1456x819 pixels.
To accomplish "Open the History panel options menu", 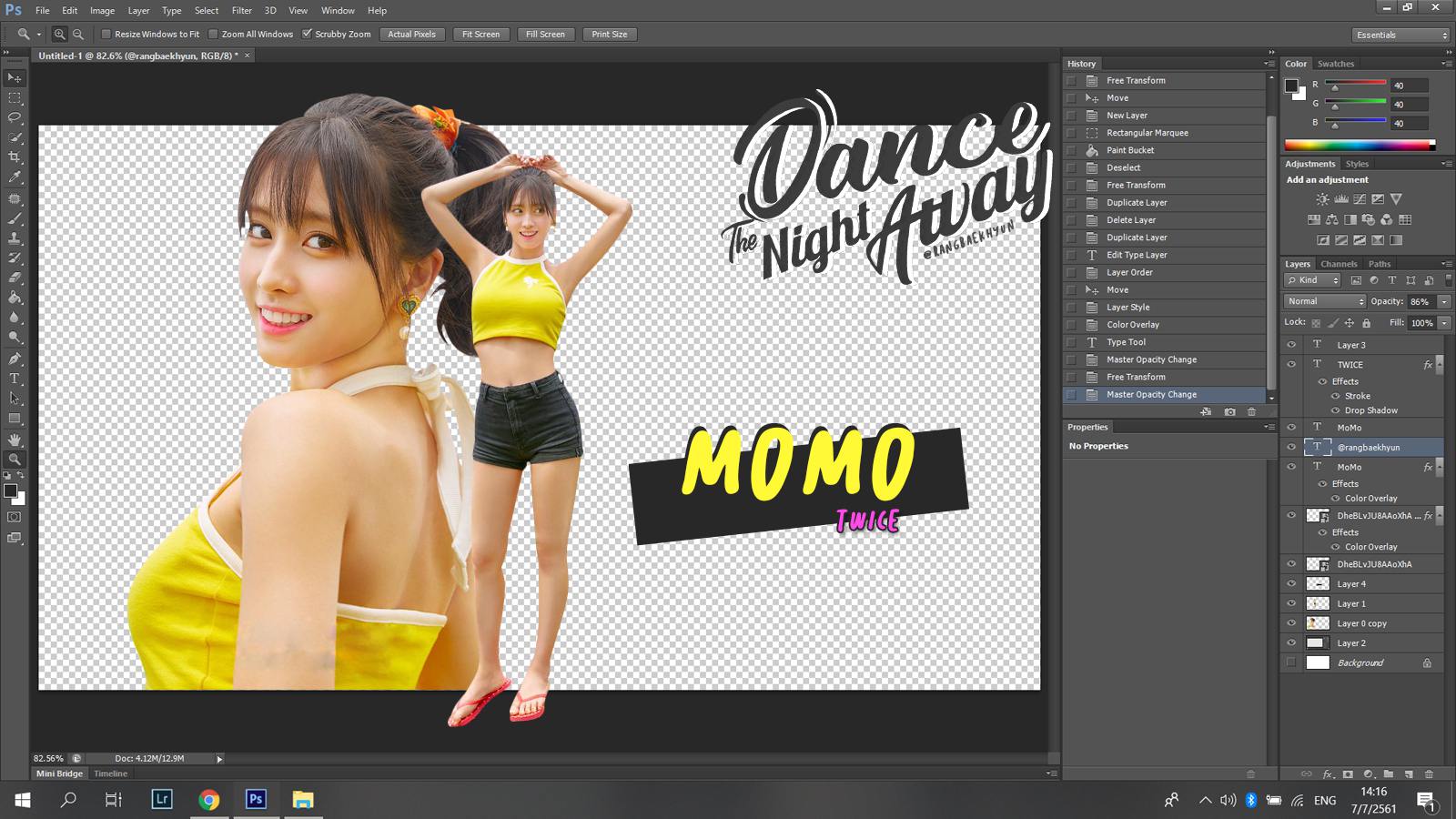I will 1269,64.
